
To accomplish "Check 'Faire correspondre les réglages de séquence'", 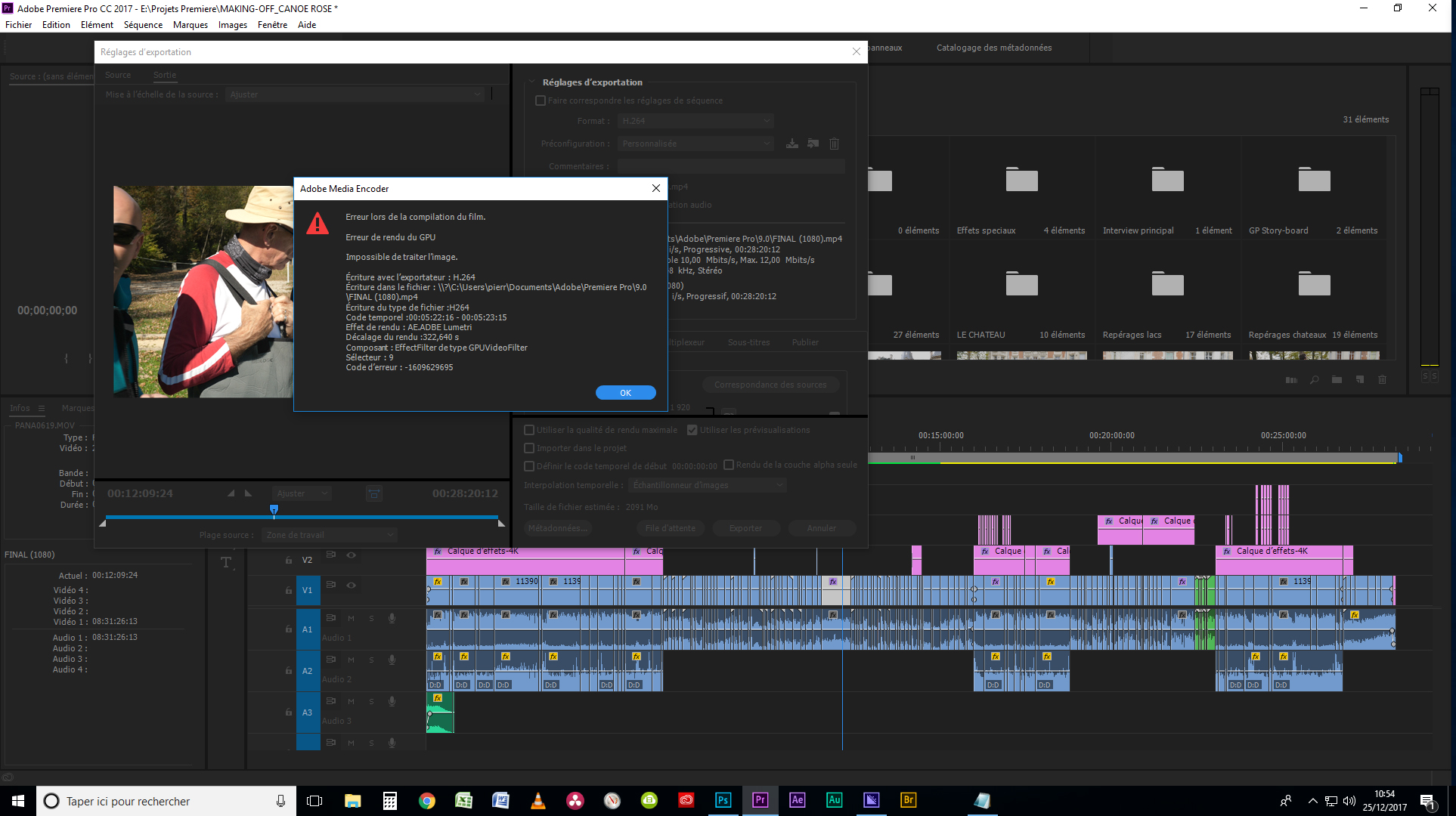I will (541, 100).
